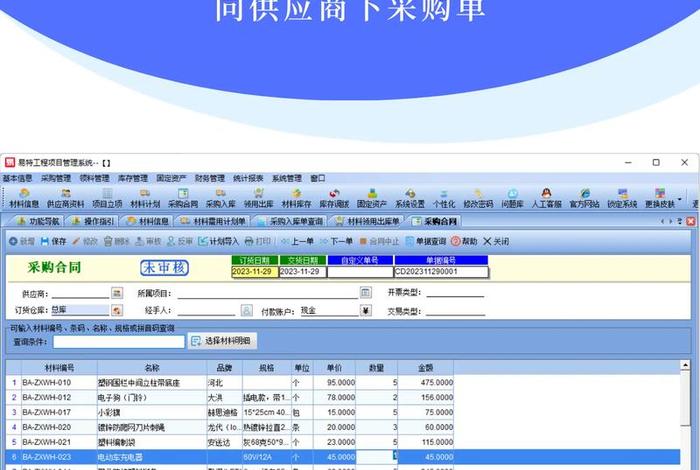This screenshot has width=700, height=470.
Task: Open 系统设置 toolbar icon
Action: [x=410, y=198]
